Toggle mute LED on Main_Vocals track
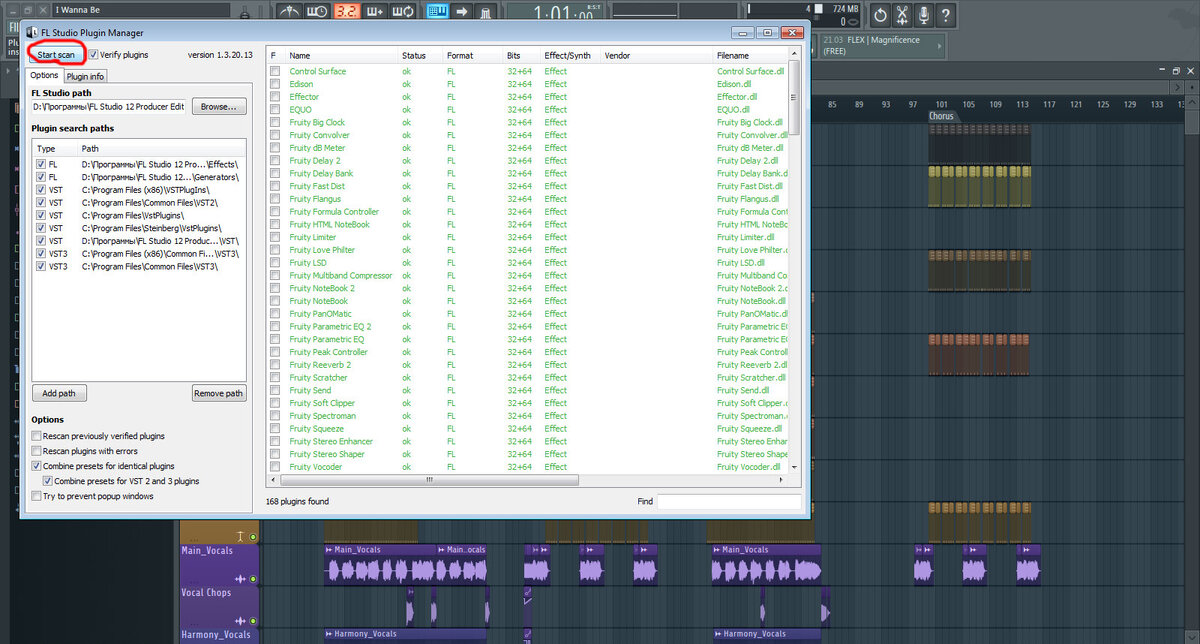Image resolution: width=1200 pixels, height=644 pixels. 253,579
